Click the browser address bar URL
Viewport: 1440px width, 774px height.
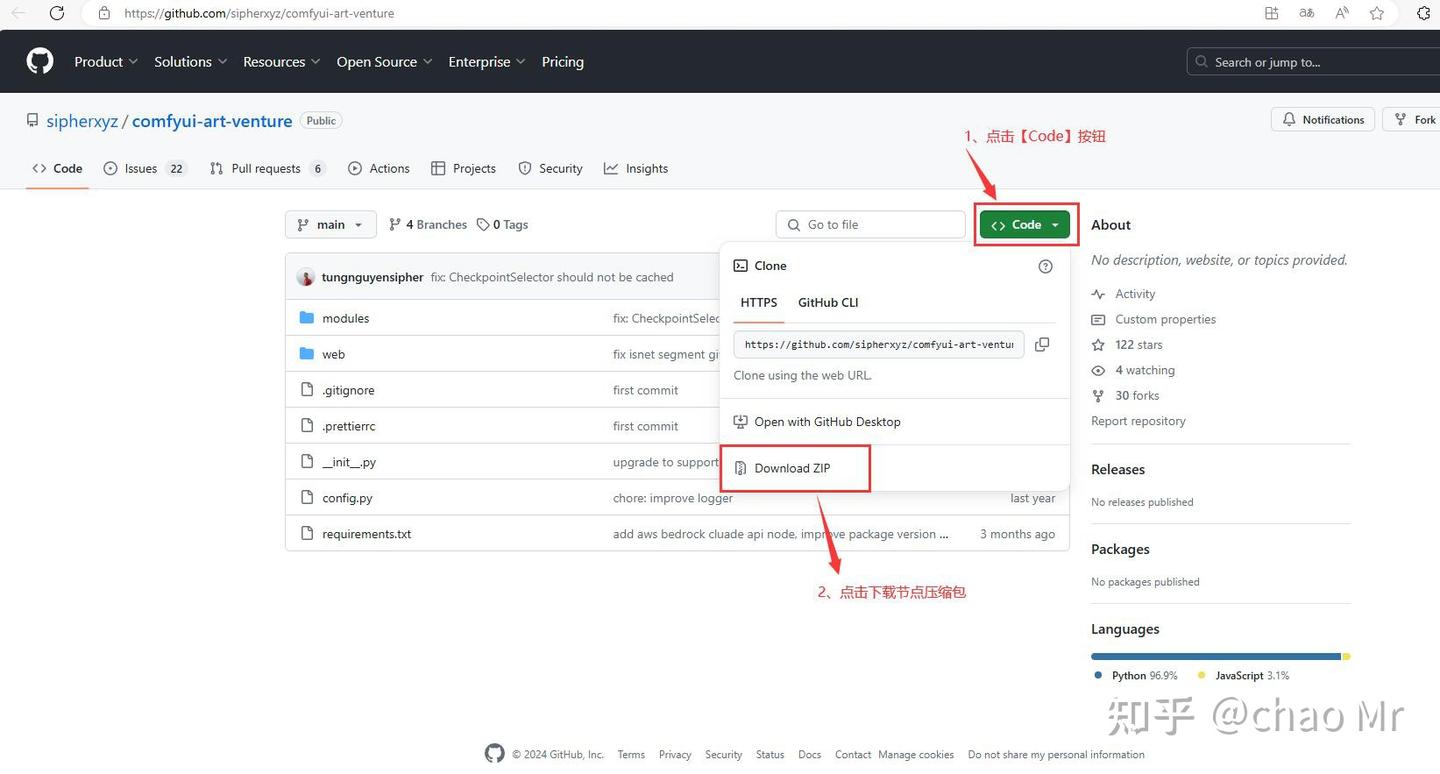[x=260, y=13]
